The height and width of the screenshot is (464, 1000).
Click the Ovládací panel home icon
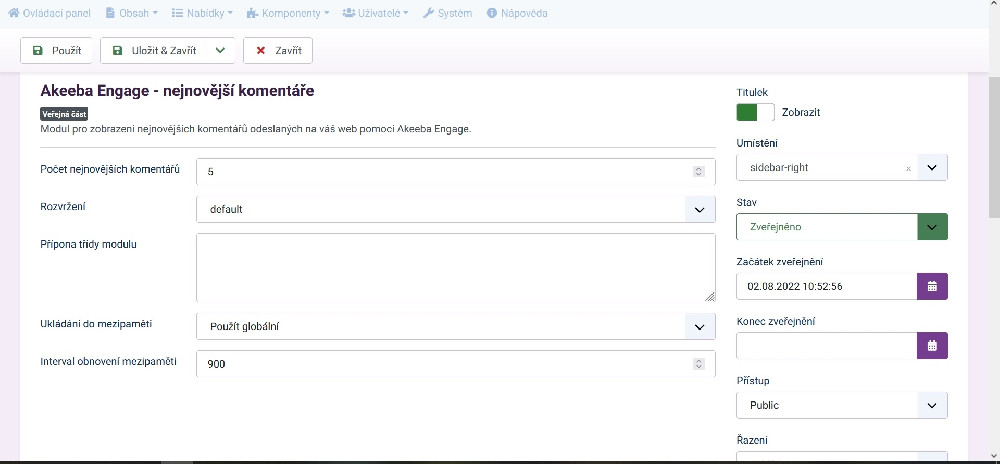tap(13, 14)
